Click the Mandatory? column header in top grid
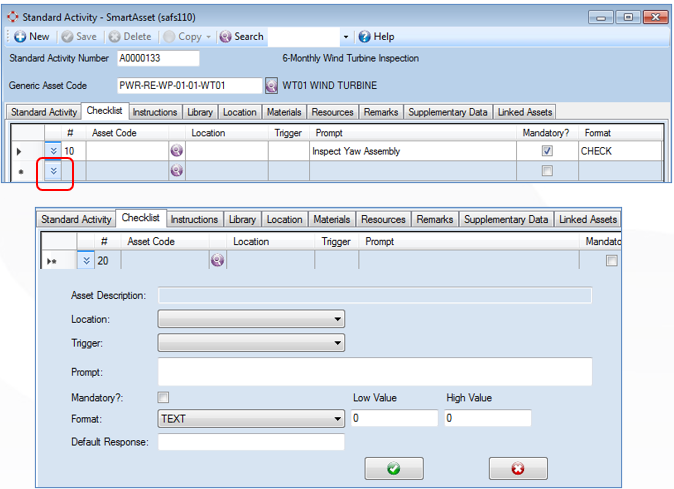This screenshot has width=674, height=489. click(546, 133)
